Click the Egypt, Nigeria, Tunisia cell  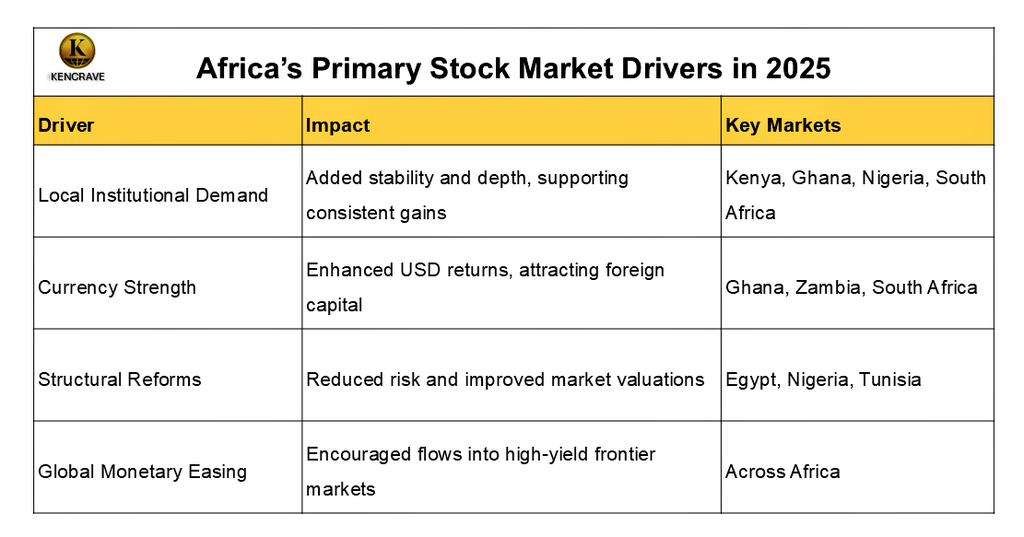pyautogui.click(x=823, y=379)
